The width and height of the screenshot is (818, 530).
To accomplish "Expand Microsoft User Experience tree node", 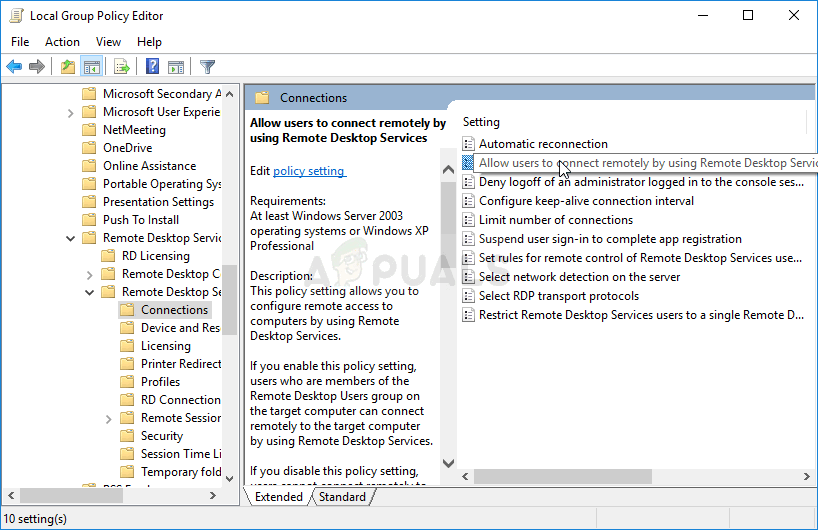I will [x=70, y=113].
